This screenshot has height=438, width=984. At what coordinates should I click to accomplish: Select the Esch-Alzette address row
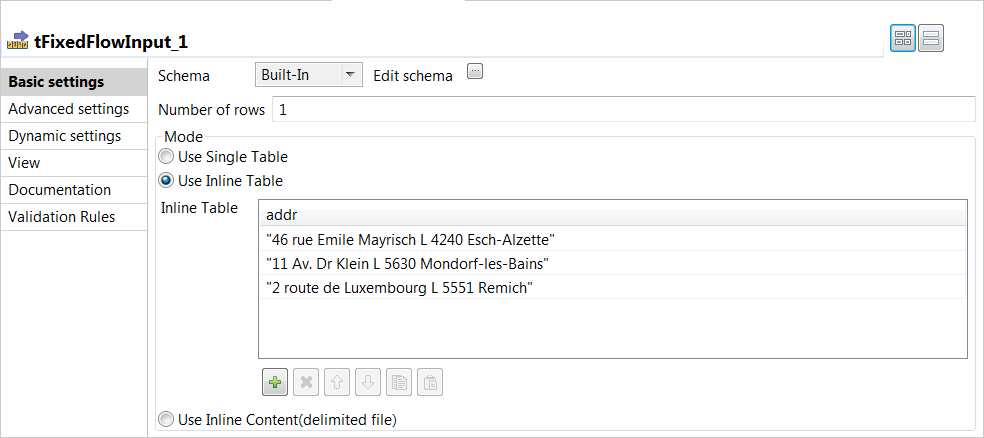411,239
